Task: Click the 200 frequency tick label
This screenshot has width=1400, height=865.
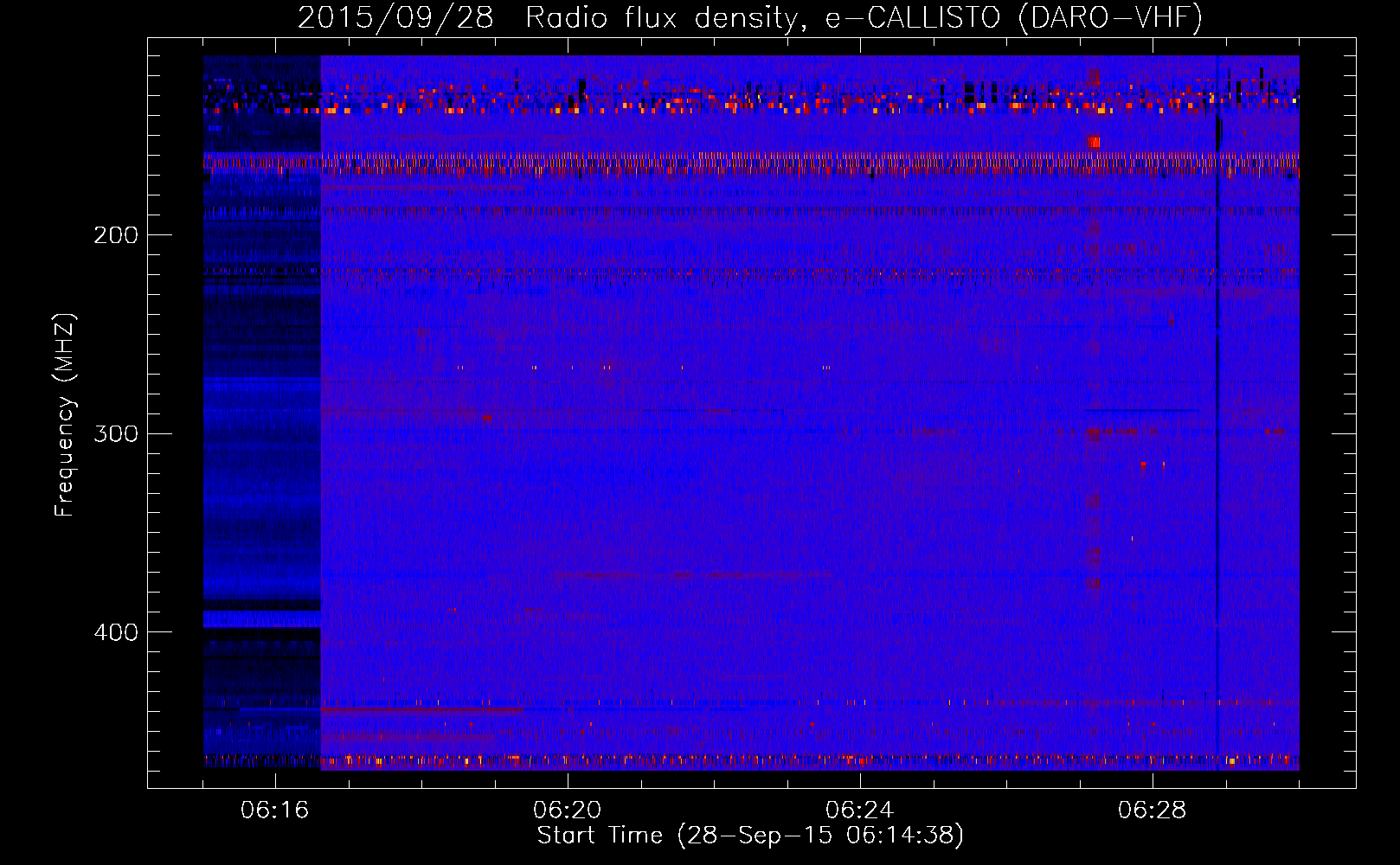Action: pos(116,235)
